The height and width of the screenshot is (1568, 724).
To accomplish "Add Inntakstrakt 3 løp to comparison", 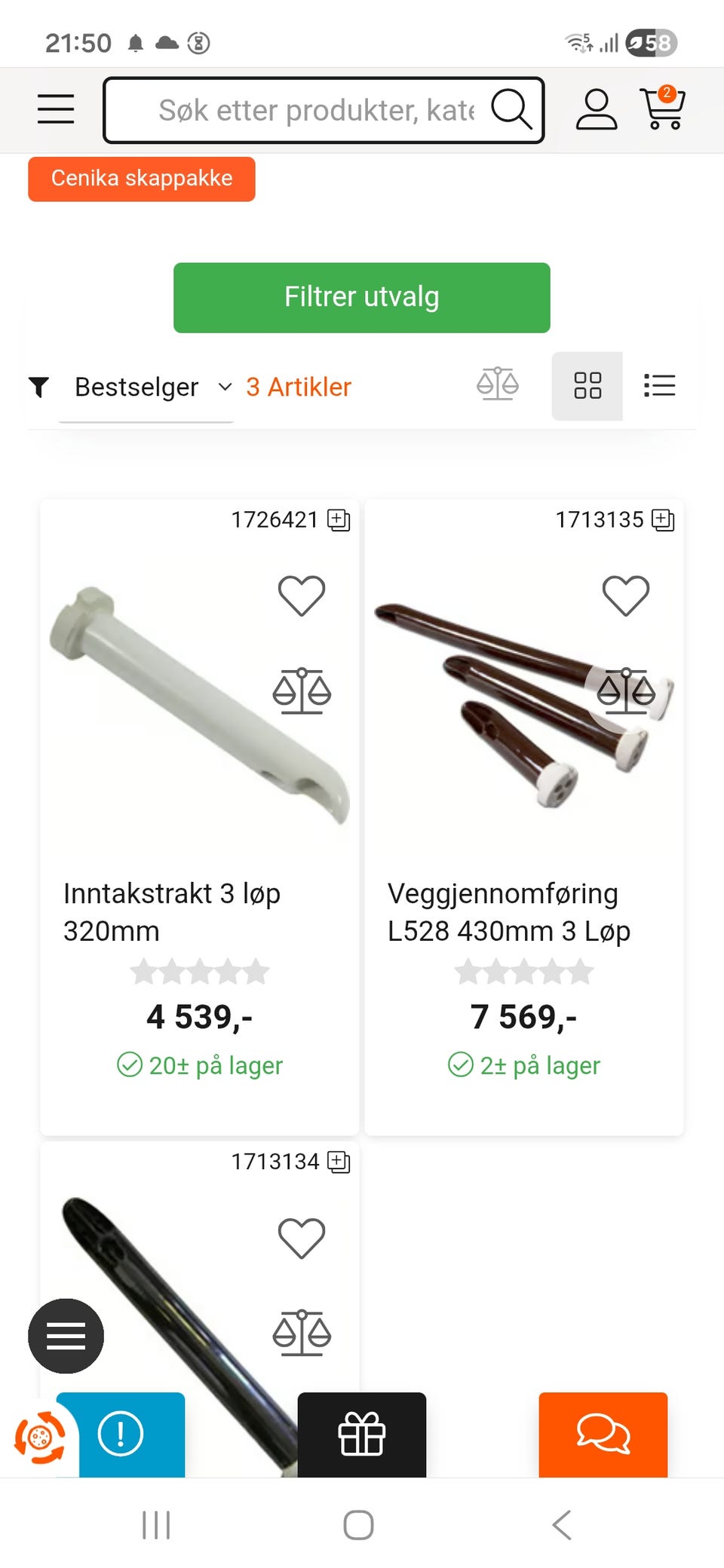I will click(x=302, y=691).
